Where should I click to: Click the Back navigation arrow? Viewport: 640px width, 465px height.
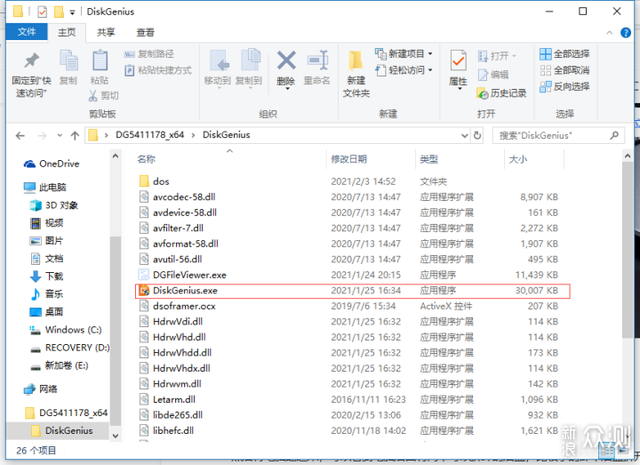coord(20,136)
